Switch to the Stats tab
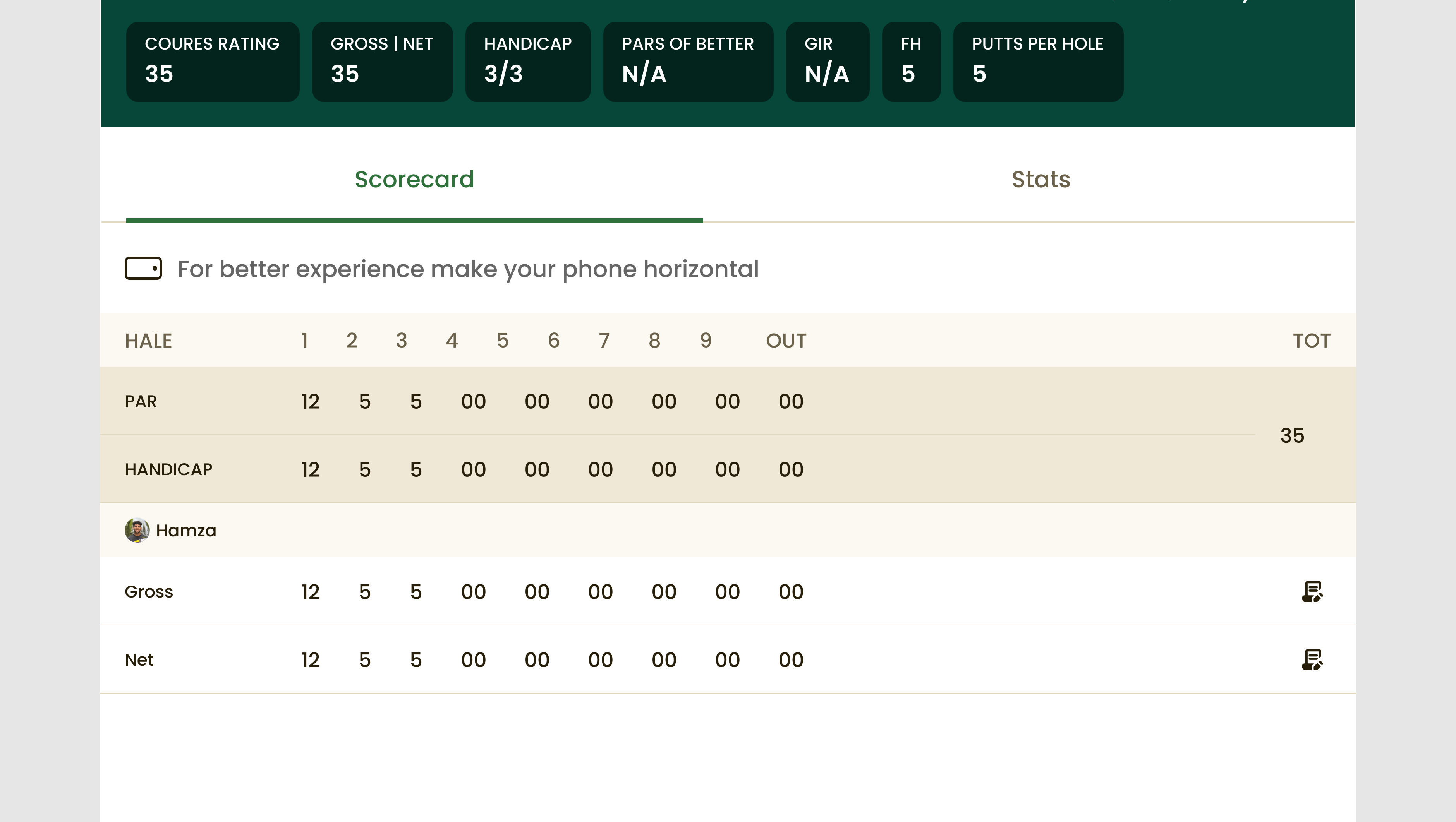This screenshot has width=1456, height=822. pyautogui.click(x=1040, y=180)
